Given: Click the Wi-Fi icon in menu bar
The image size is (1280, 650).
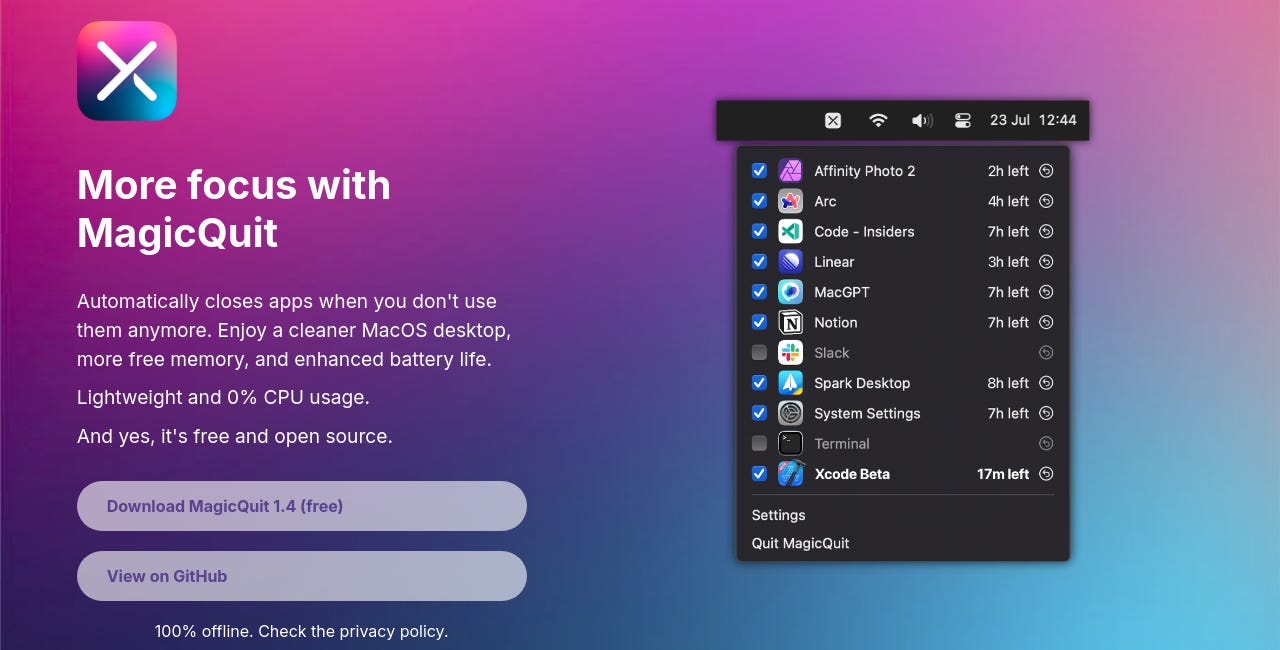Looking at the screenshot, I should coord(878,121).
